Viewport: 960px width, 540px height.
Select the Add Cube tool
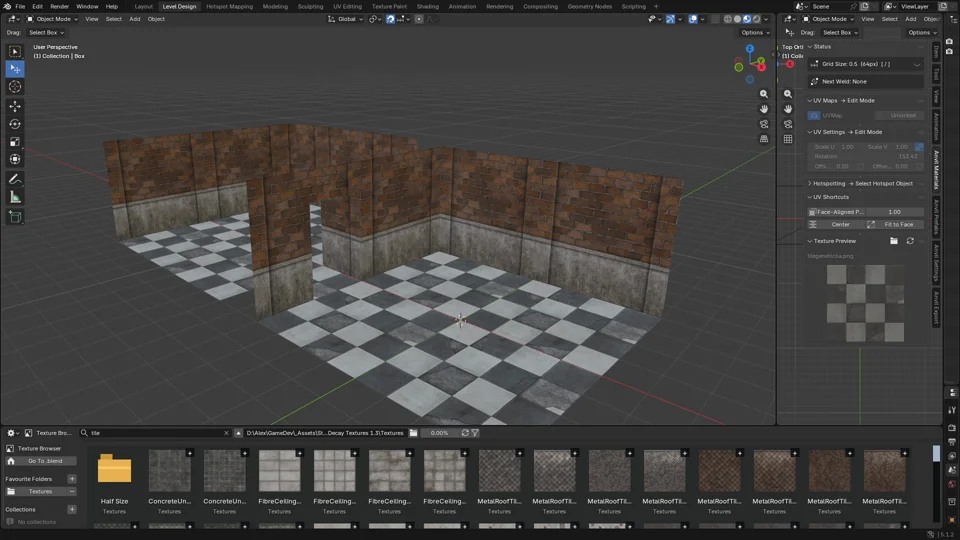tap(15, 217)
